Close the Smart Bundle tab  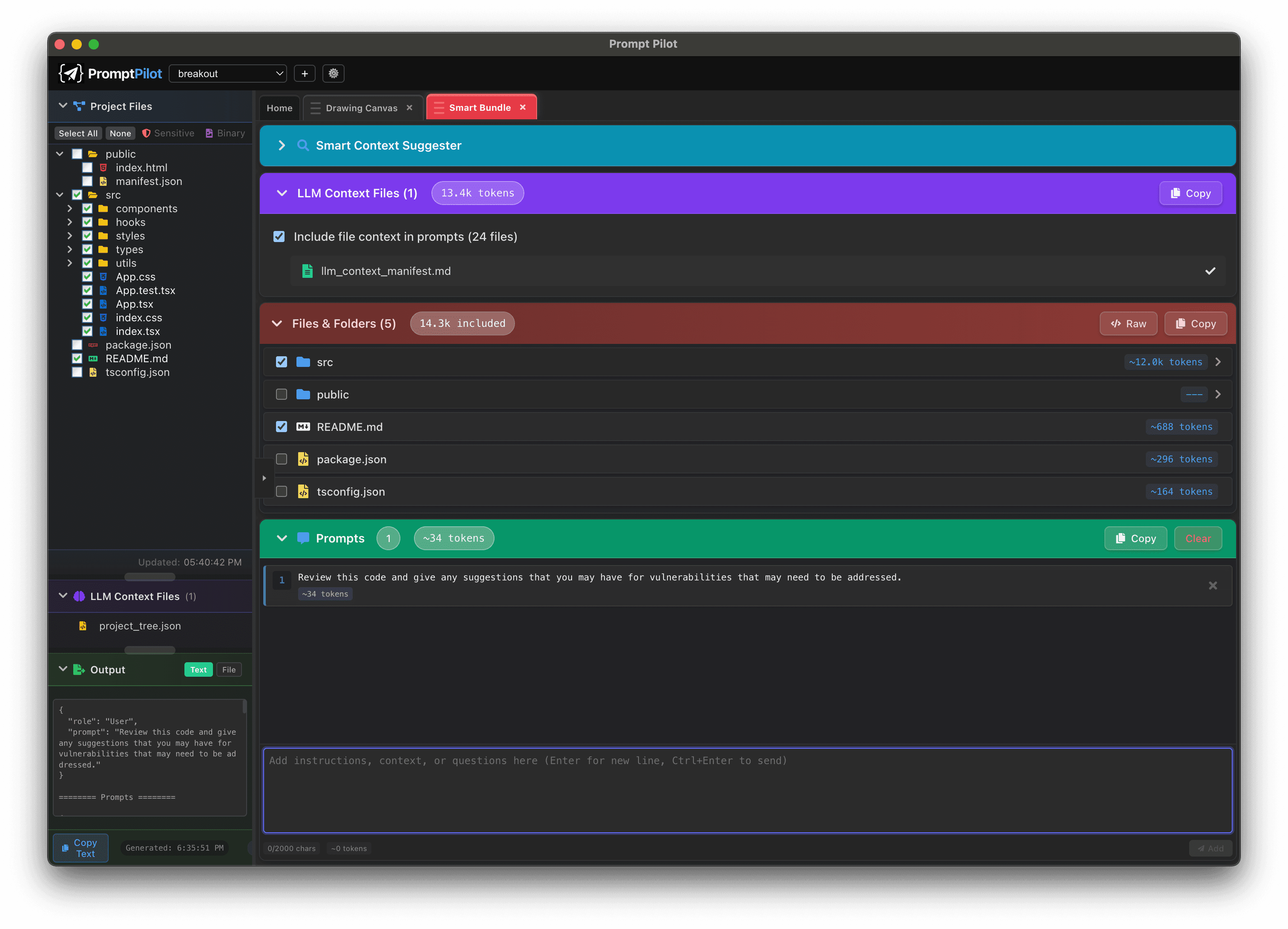[x=523, y=107]
